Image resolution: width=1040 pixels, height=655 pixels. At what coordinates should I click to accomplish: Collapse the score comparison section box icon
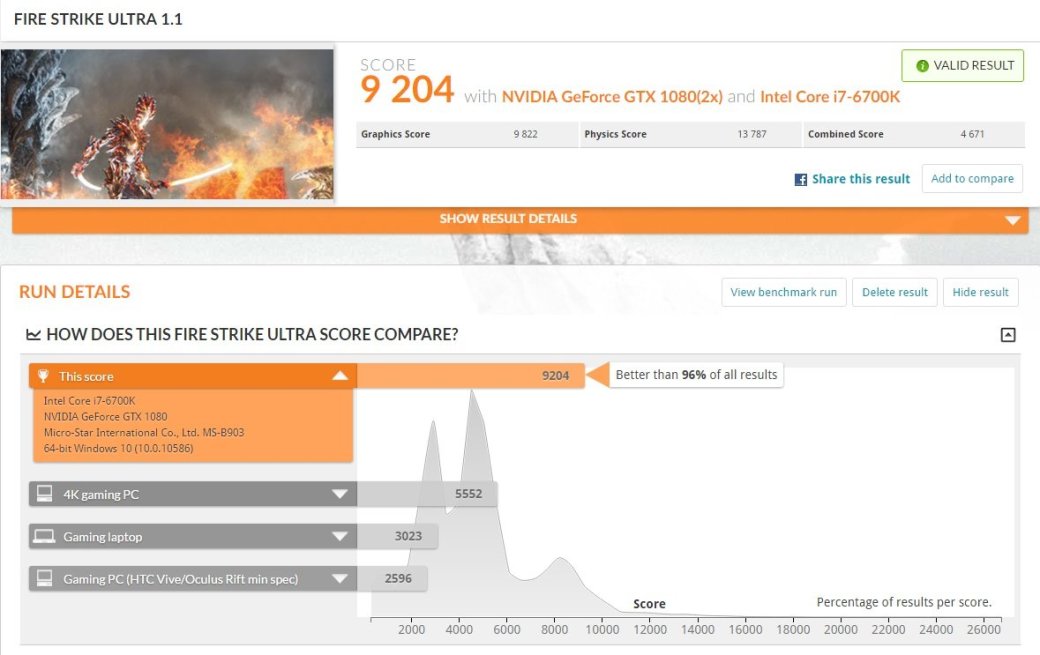pyautogui.click(x=1008, y=335)
